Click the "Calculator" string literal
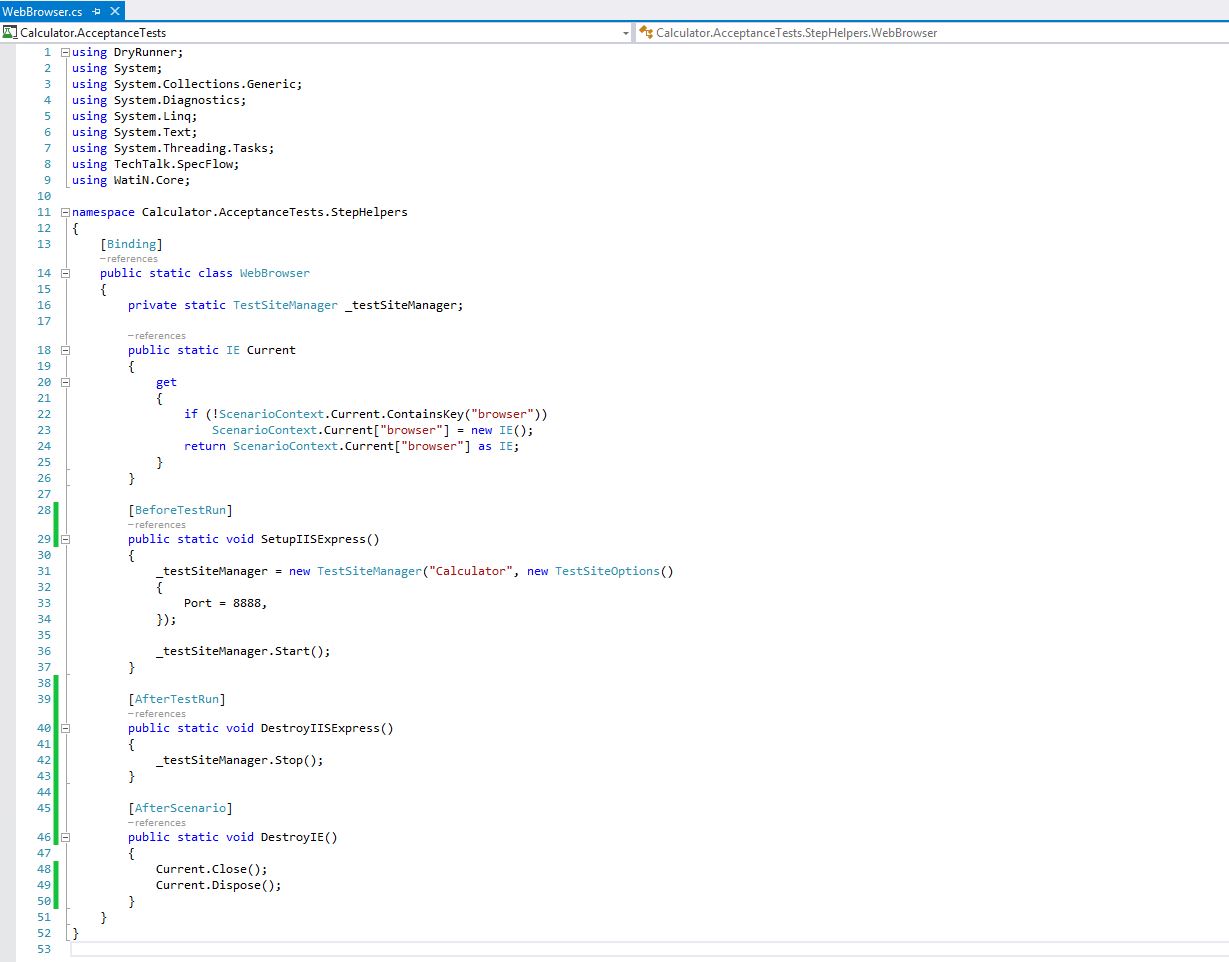 point(470,571)
